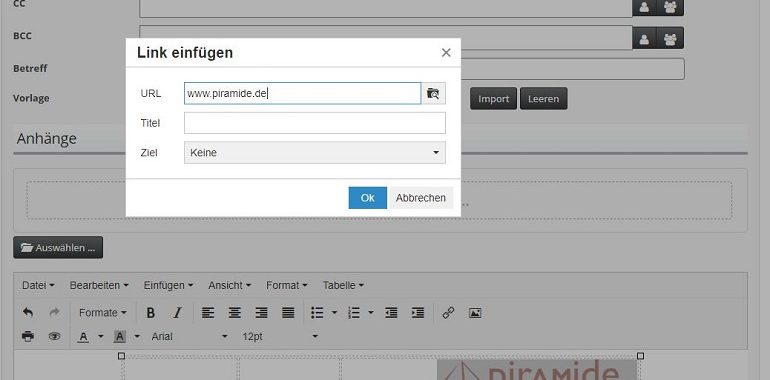
Task: Print the editor content
Action: click(28, 336)
